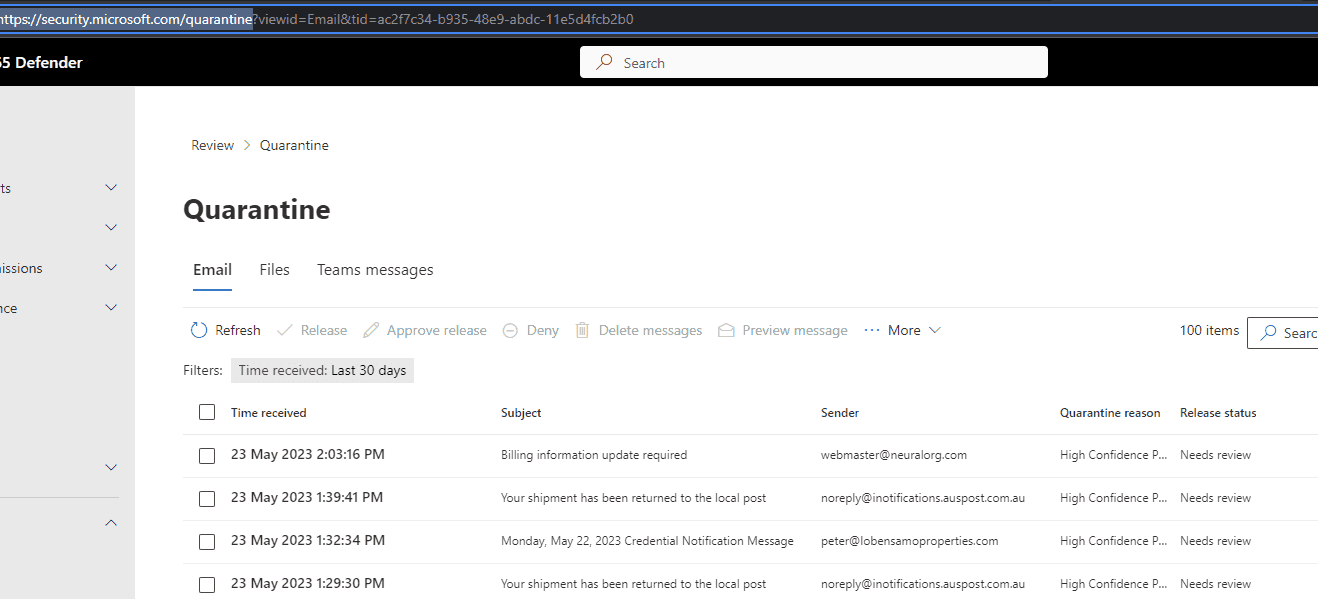The height and width of the screenshot is (599, 1318).
Task: Click the Deny circle icon
Action: tap(510, 330)
